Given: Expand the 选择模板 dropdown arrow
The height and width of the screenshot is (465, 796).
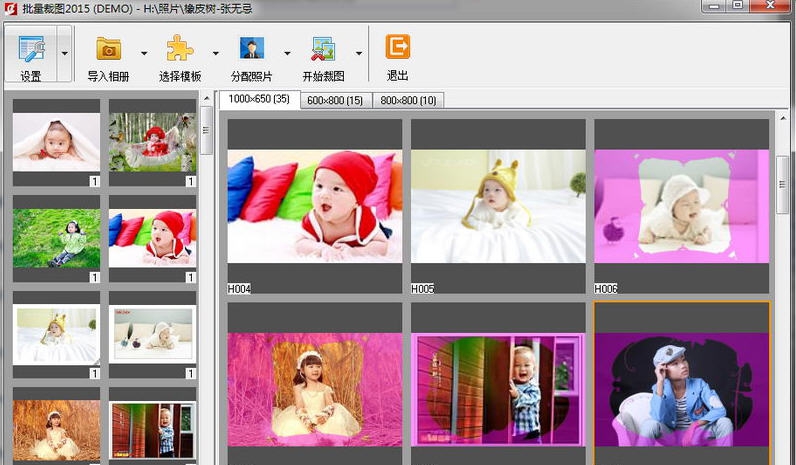Looking at the screenshot, I should pyautogui.click(x=215, y=53).
